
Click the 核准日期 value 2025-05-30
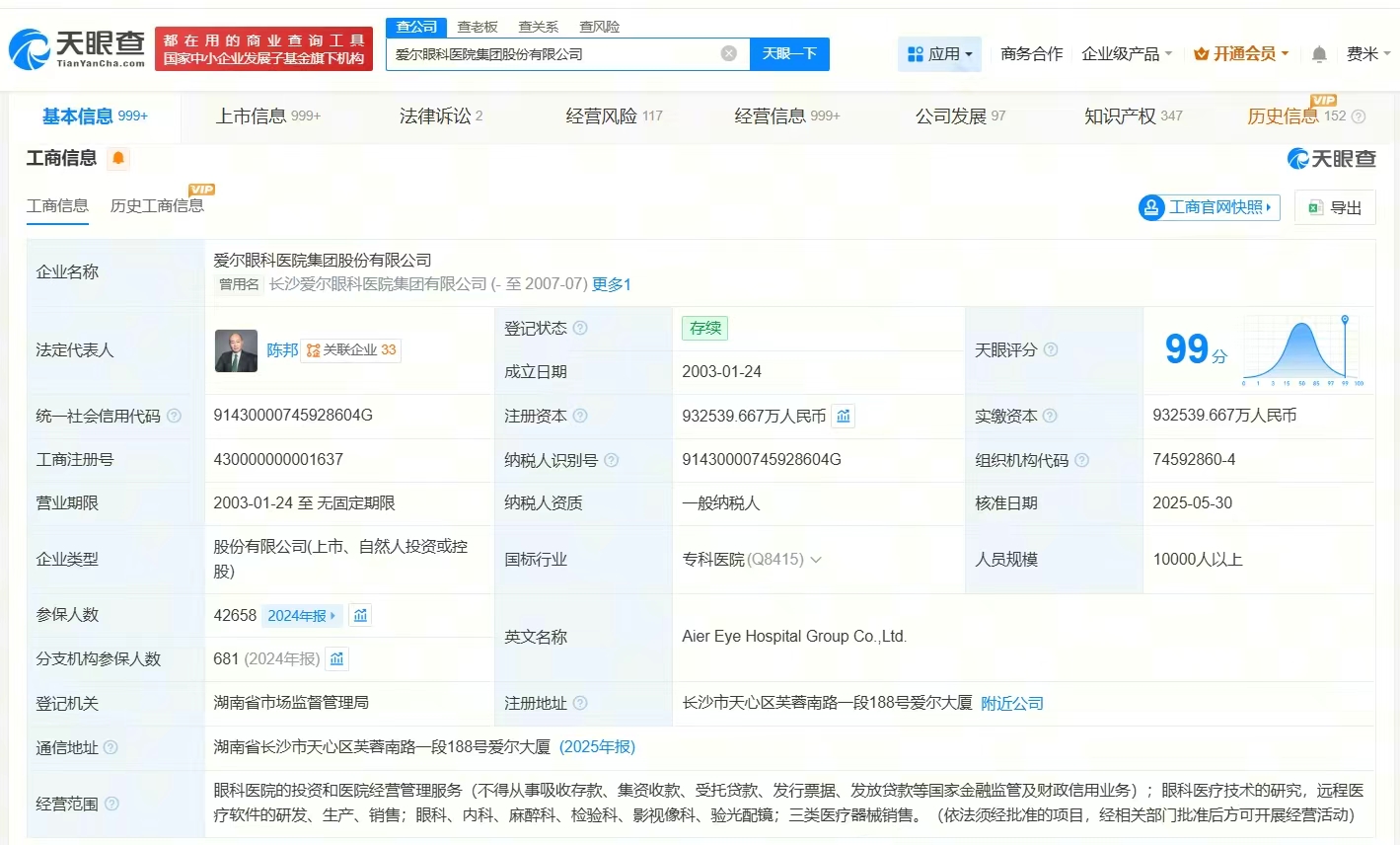point(1193,503)
